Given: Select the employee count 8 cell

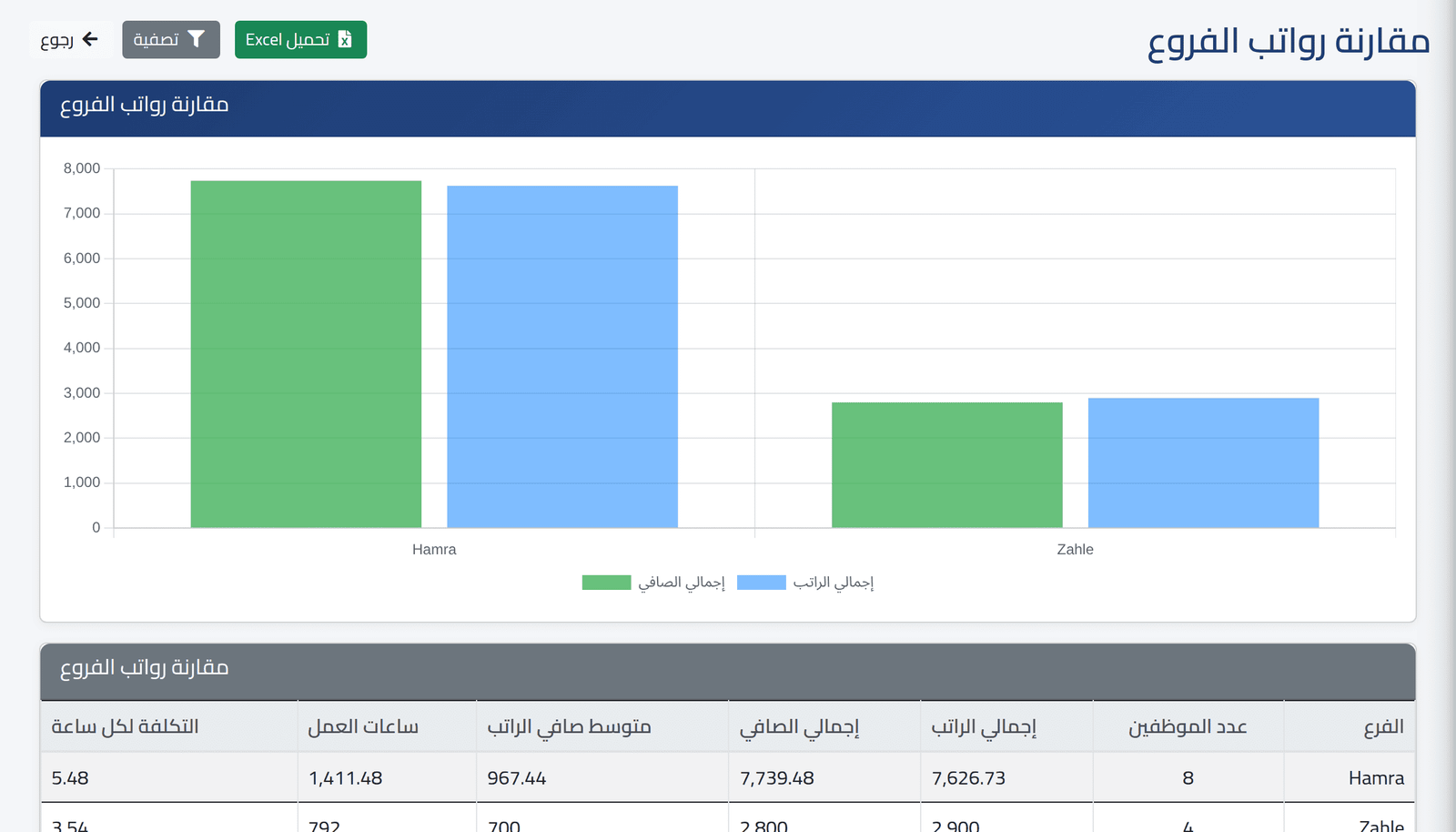Looking at the screenshot, I should click(1188, 777).
